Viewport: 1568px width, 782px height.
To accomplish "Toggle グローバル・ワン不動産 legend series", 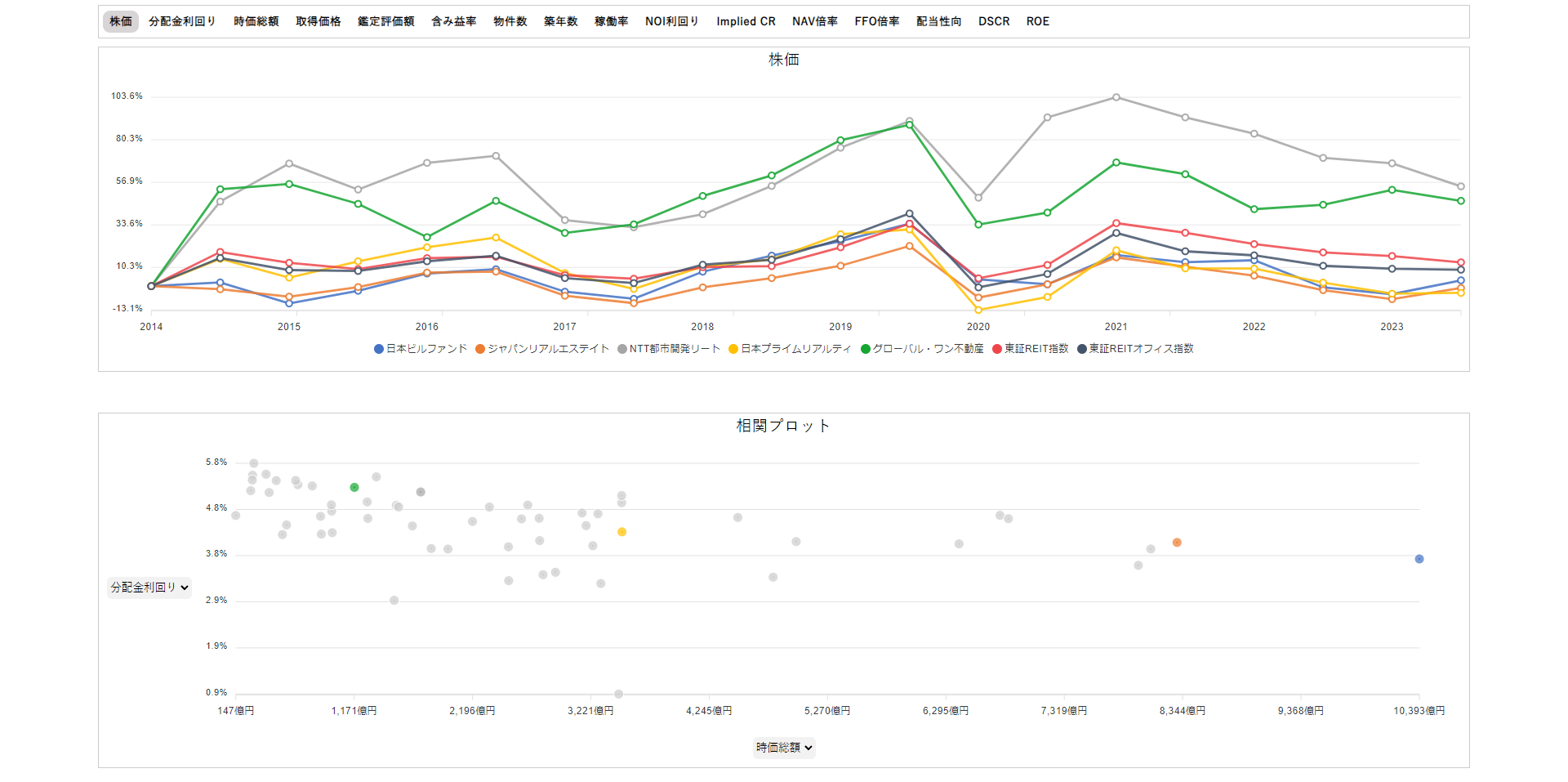I will [922, 349].
